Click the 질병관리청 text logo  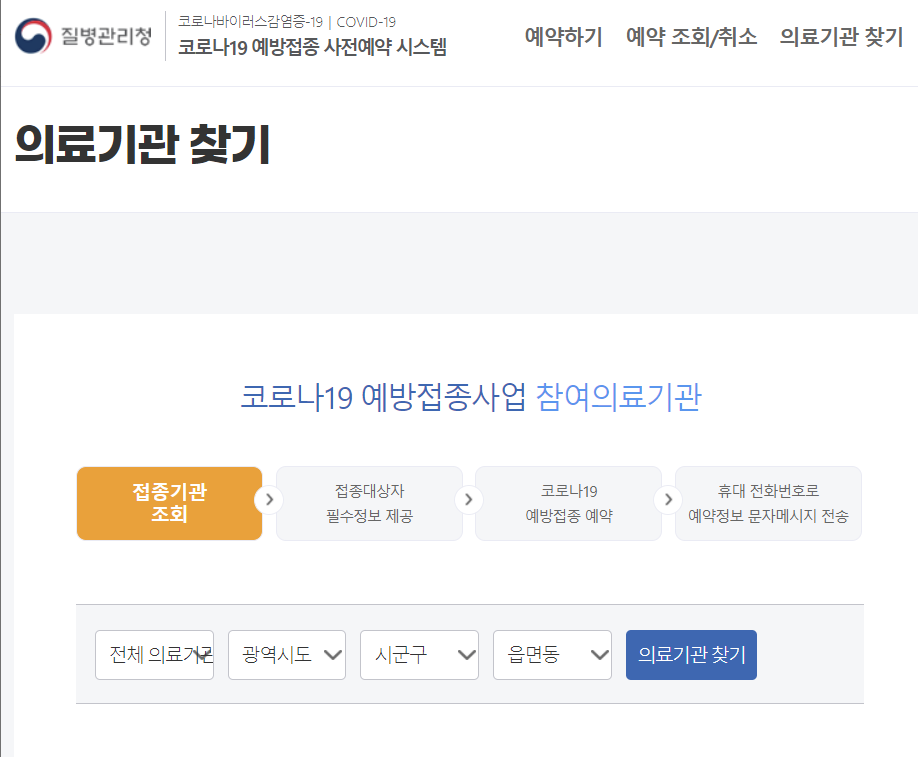pos(107,36)
